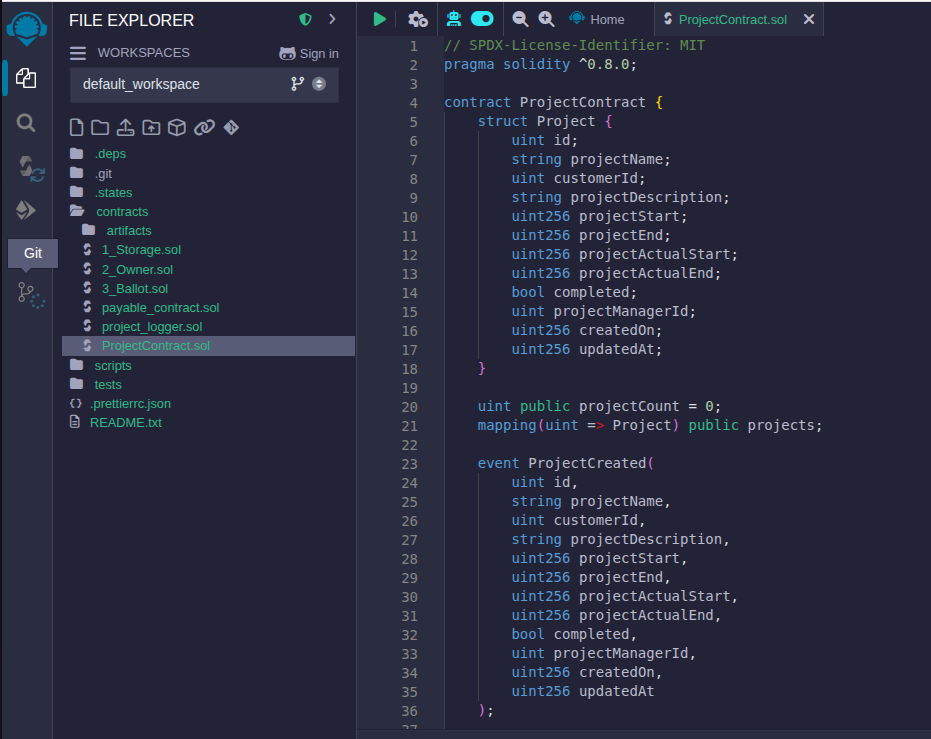Click the green Run script play button
This screenshot has height=739, width=931.
379,20
